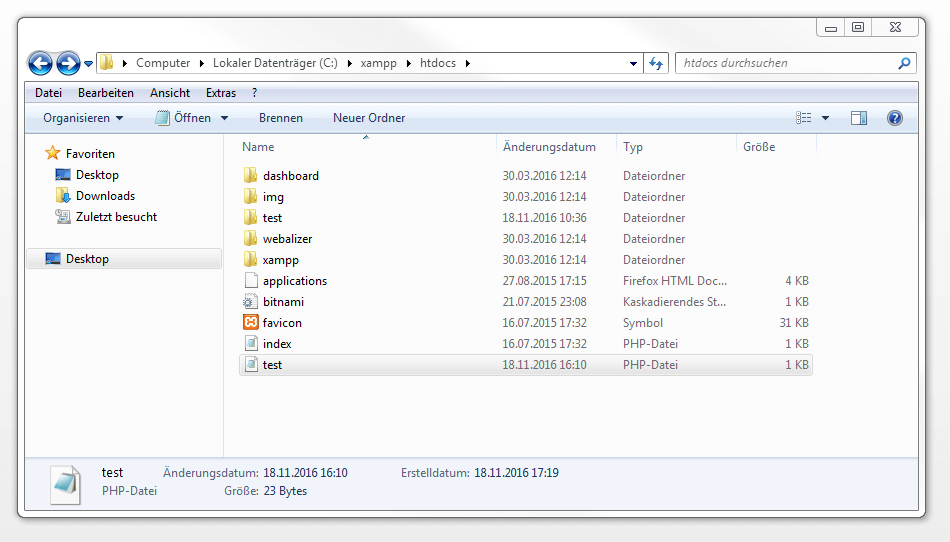Open the Datei menu
The image size is (950, 542).
pos(48,93)
